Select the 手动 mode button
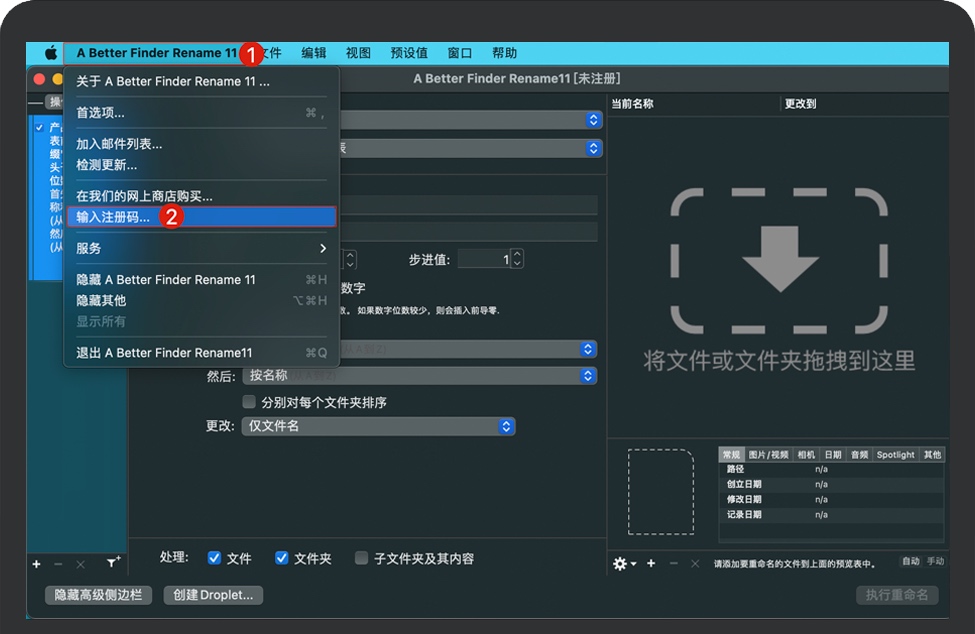The height and width of the screenshot is (634, 975). (x=935, y=561)
